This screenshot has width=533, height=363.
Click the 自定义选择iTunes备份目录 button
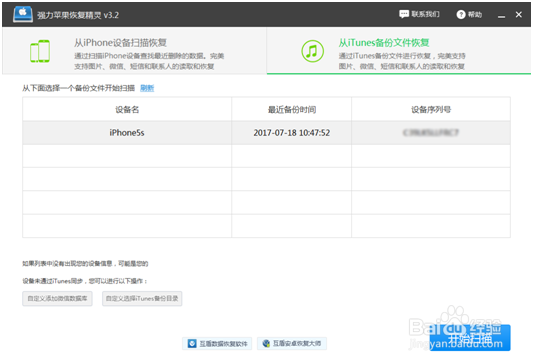click(142, 298)
